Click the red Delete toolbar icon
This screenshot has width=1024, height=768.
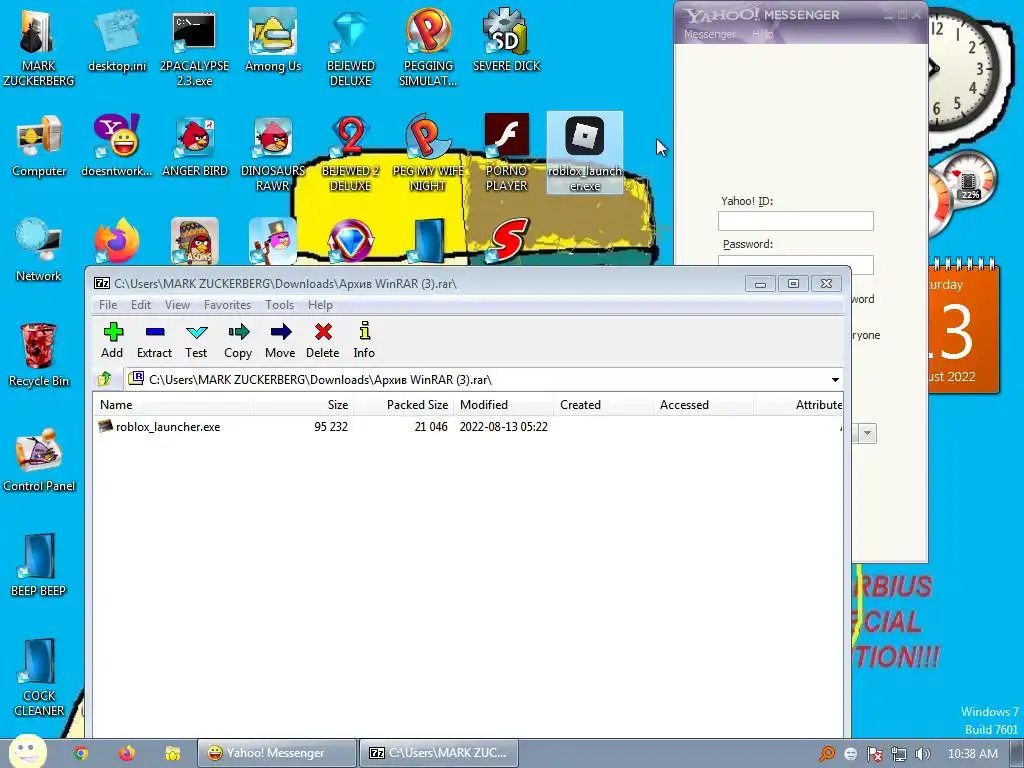pos(323,340)
